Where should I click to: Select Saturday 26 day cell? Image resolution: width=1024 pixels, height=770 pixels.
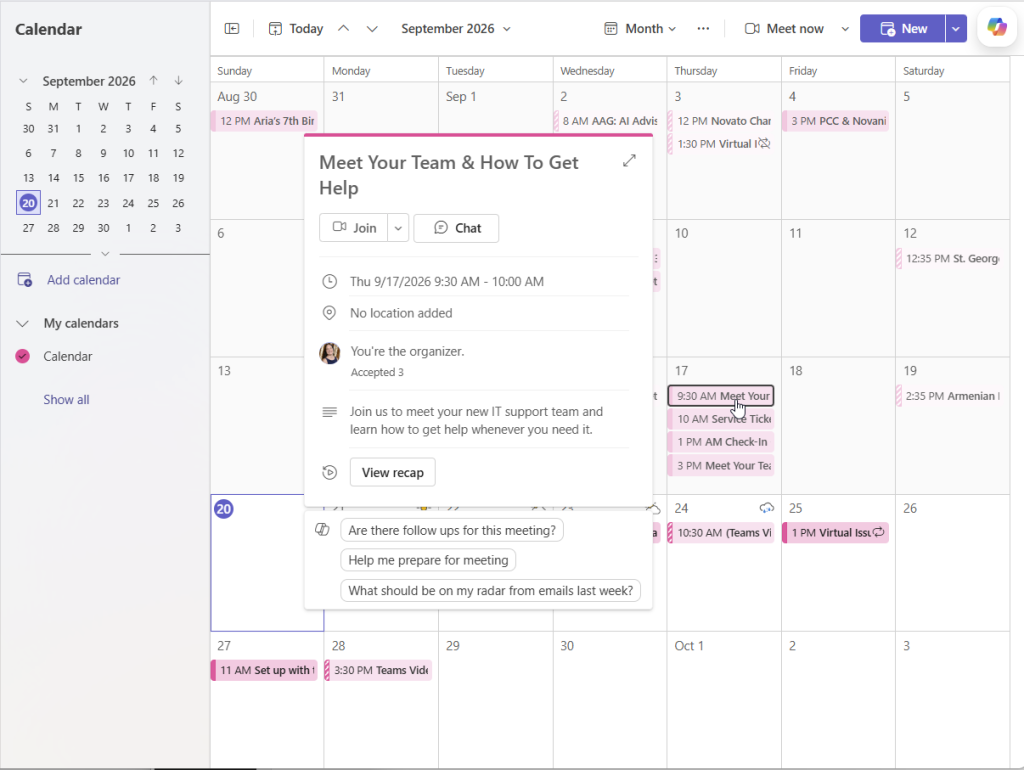pos(952,563)
